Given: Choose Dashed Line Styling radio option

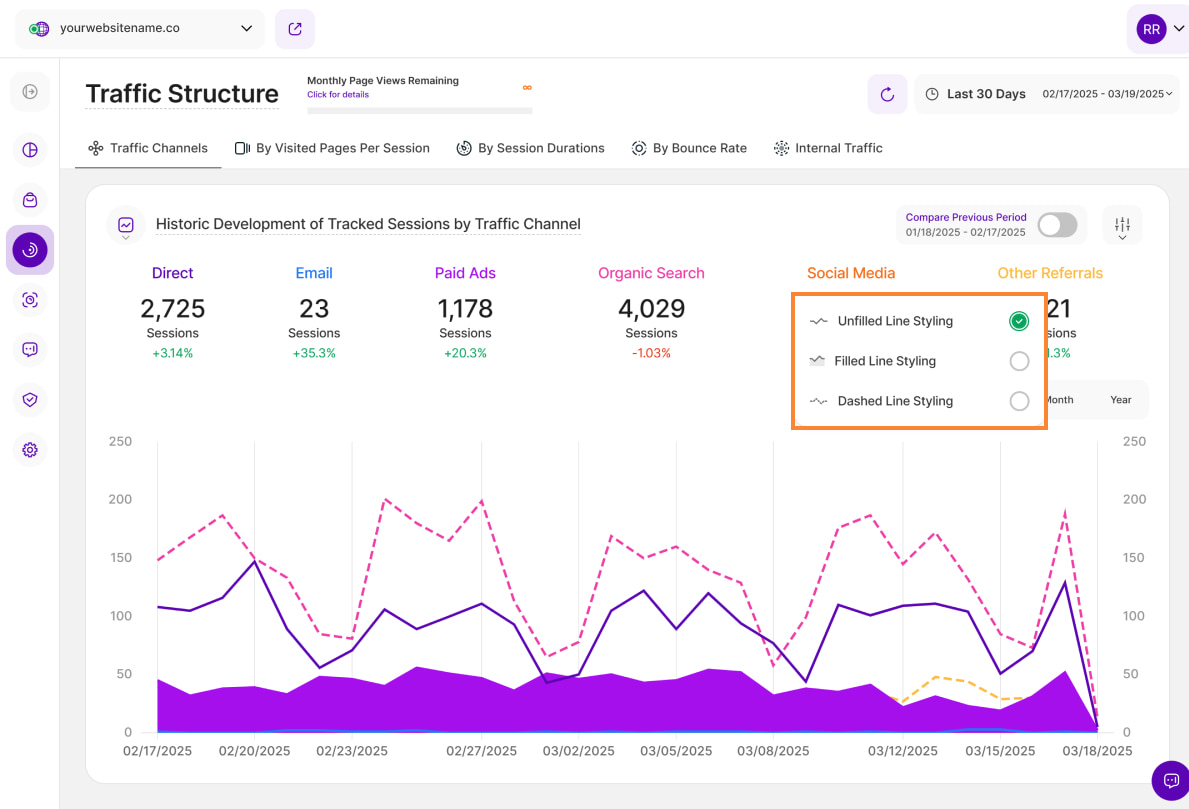Looking at the screenshot, I should pyautogui.click(x=1018, y=401).
